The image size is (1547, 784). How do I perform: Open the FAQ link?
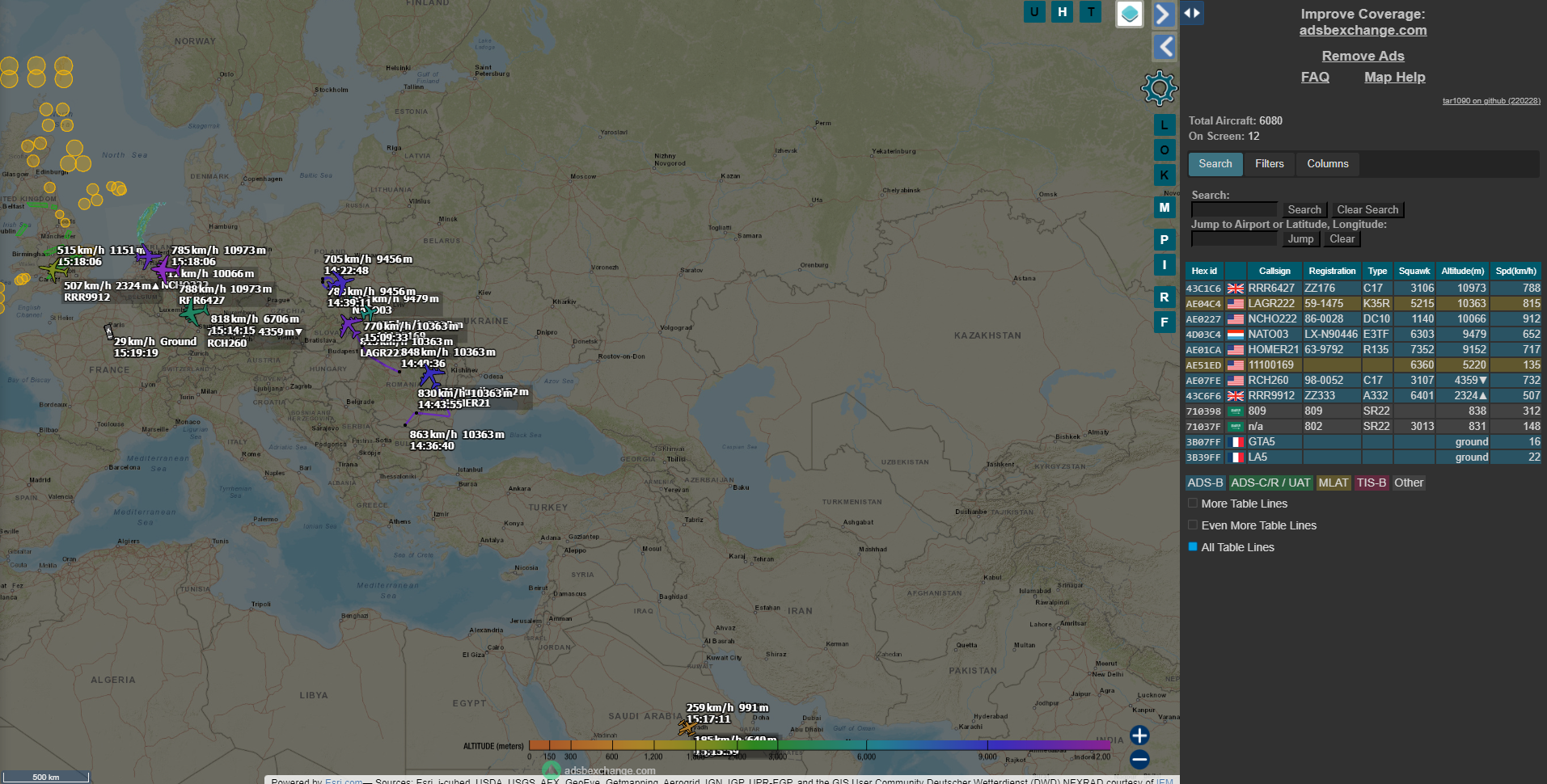(1315, 77)
